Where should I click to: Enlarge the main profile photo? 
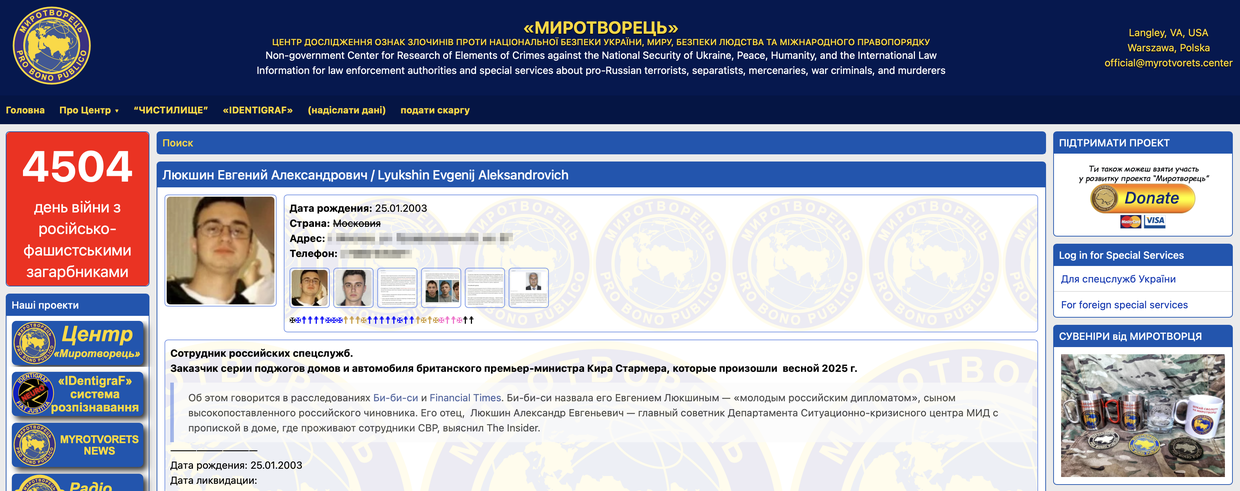click(220, 250)
